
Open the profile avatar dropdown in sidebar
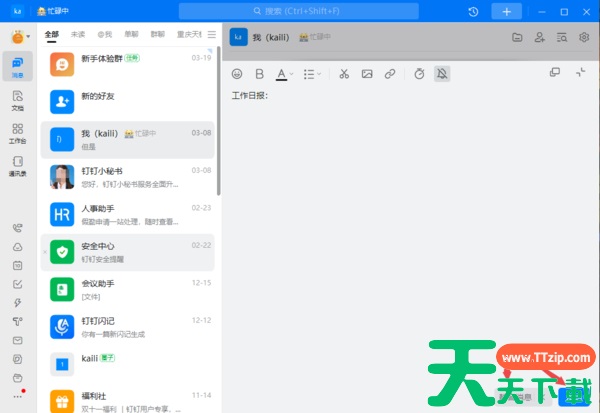click(20, 37)
